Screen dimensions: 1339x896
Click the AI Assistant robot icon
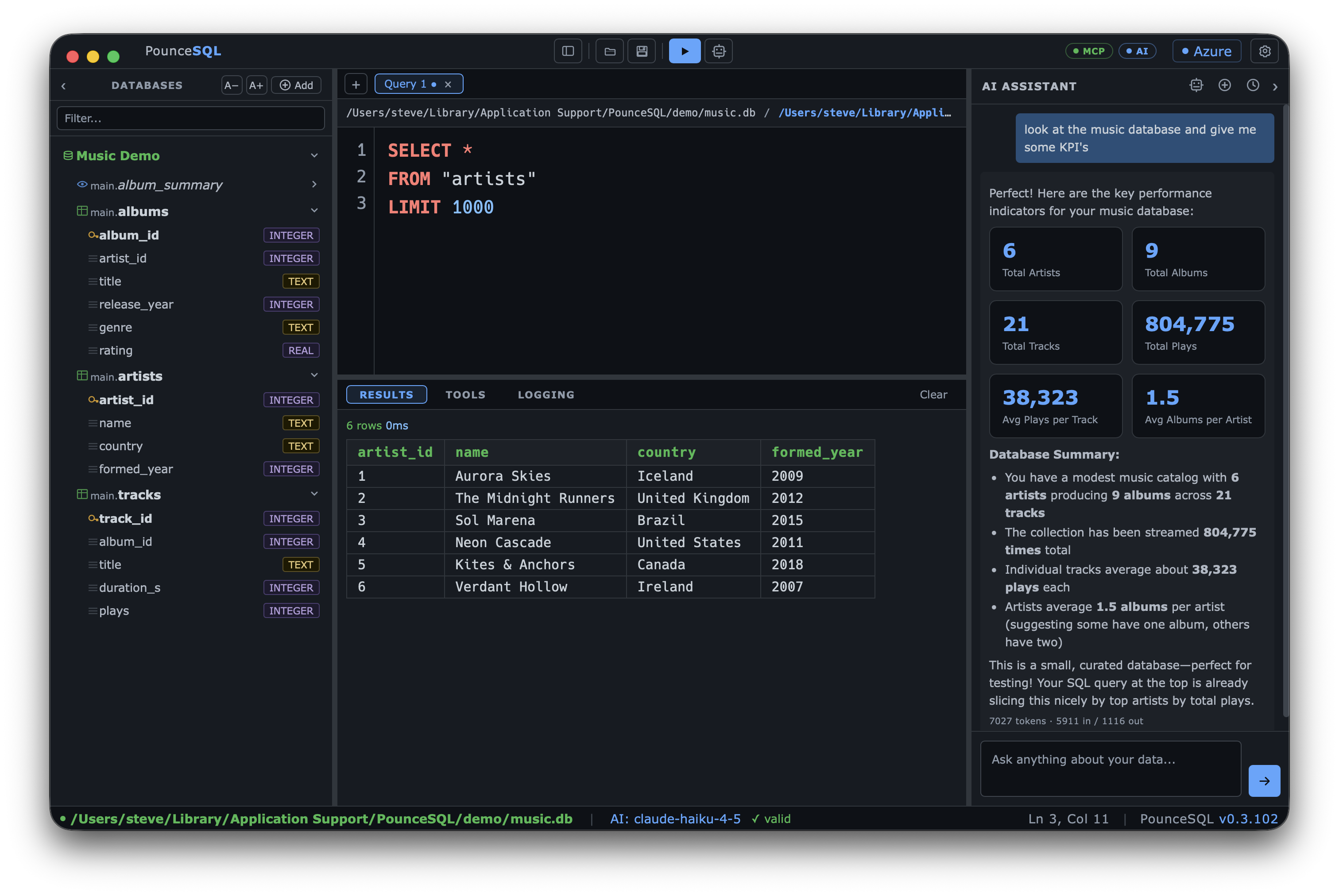click(1196, 85)
